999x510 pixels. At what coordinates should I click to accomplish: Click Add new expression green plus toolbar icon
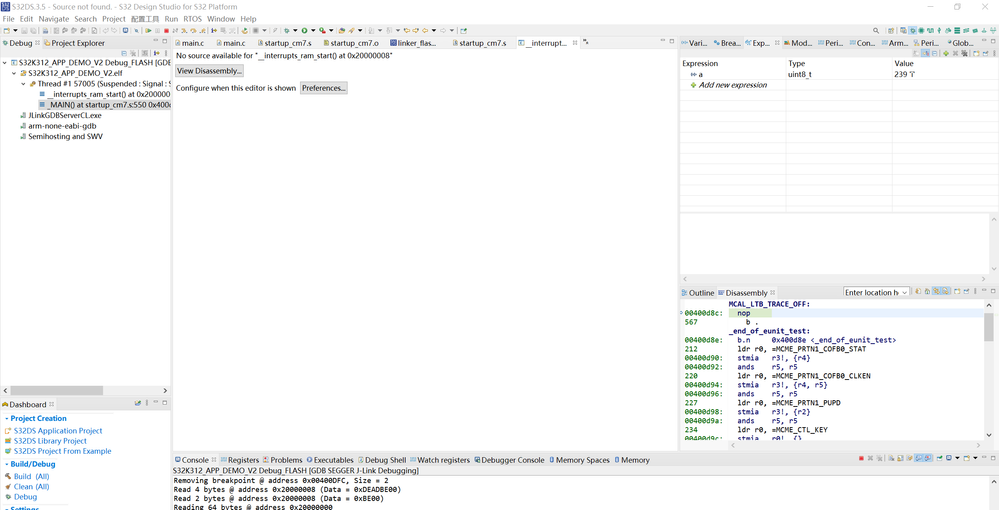pyautogui.click(x=946, y=54)
